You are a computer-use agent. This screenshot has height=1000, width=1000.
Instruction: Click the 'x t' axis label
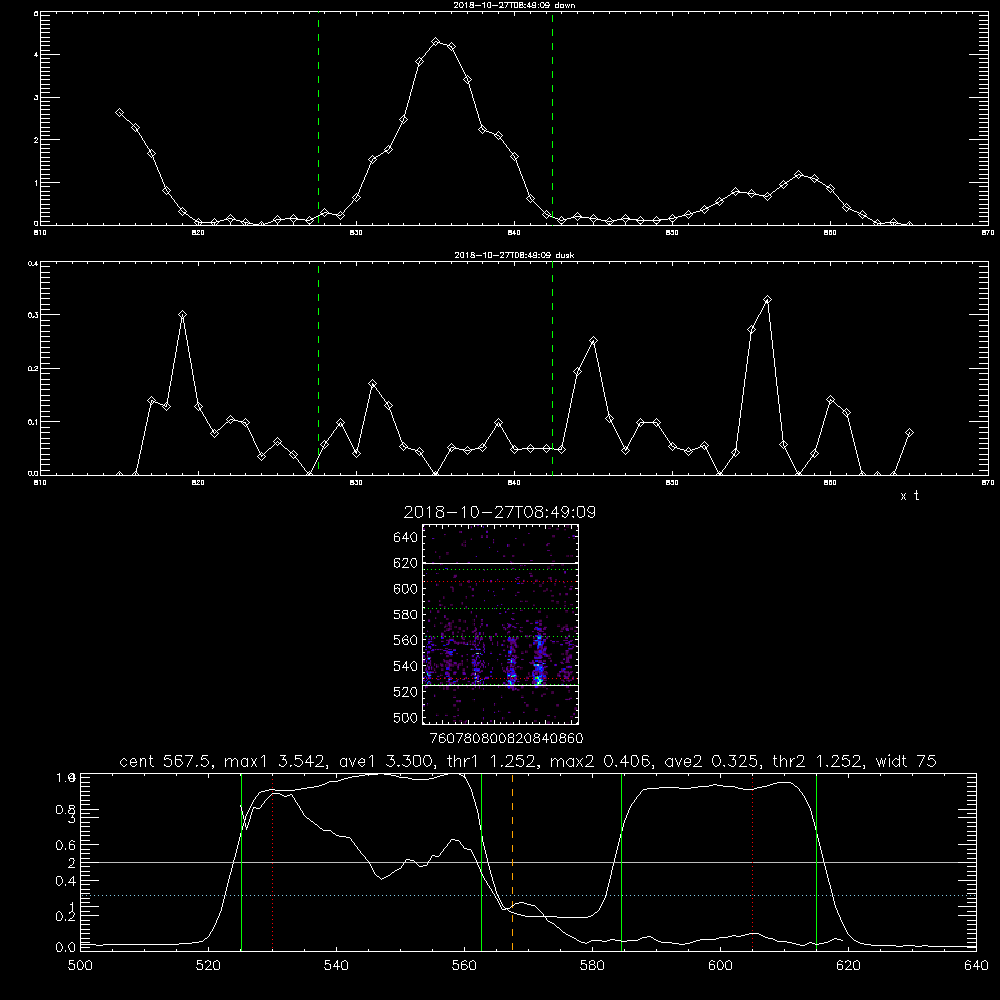pos(909,496)
